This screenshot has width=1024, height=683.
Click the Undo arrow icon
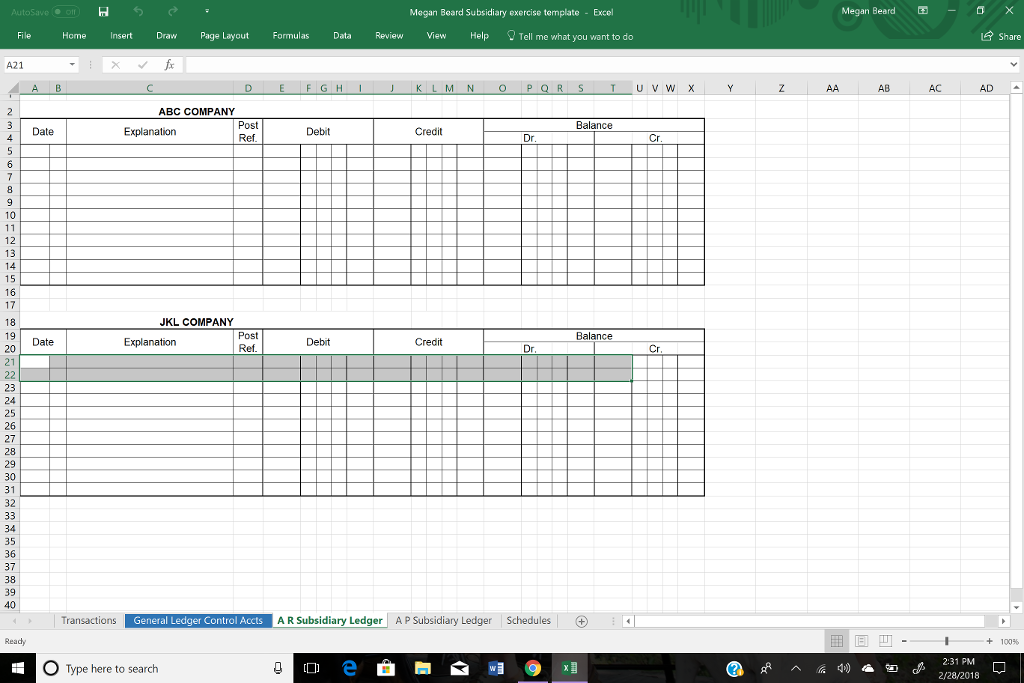click(138, 12)
